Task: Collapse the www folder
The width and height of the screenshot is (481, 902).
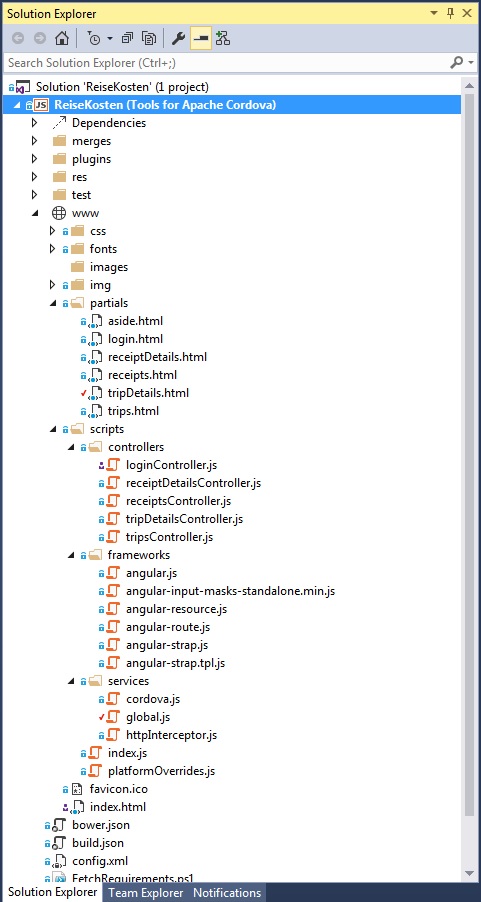Action: click(x=35, y=213)
